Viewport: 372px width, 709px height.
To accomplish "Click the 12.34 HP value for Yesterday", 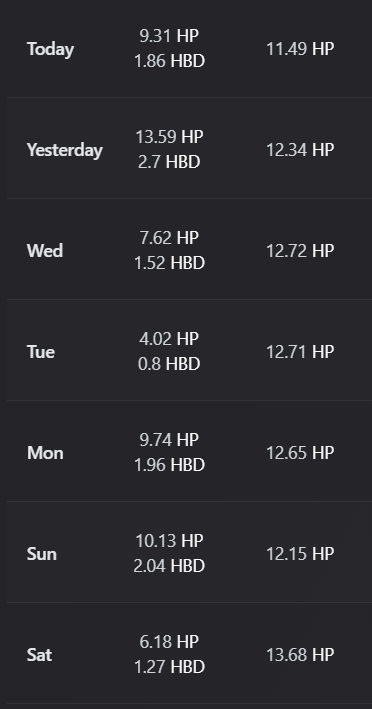I will pos(300,150).
